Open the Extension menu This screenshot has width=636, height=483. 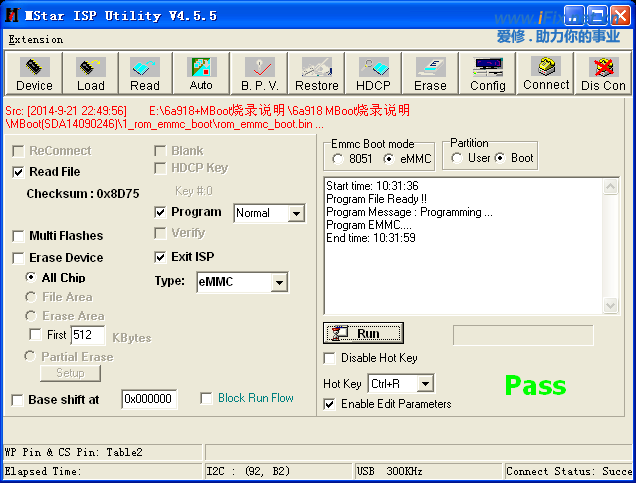pos(35,40)
